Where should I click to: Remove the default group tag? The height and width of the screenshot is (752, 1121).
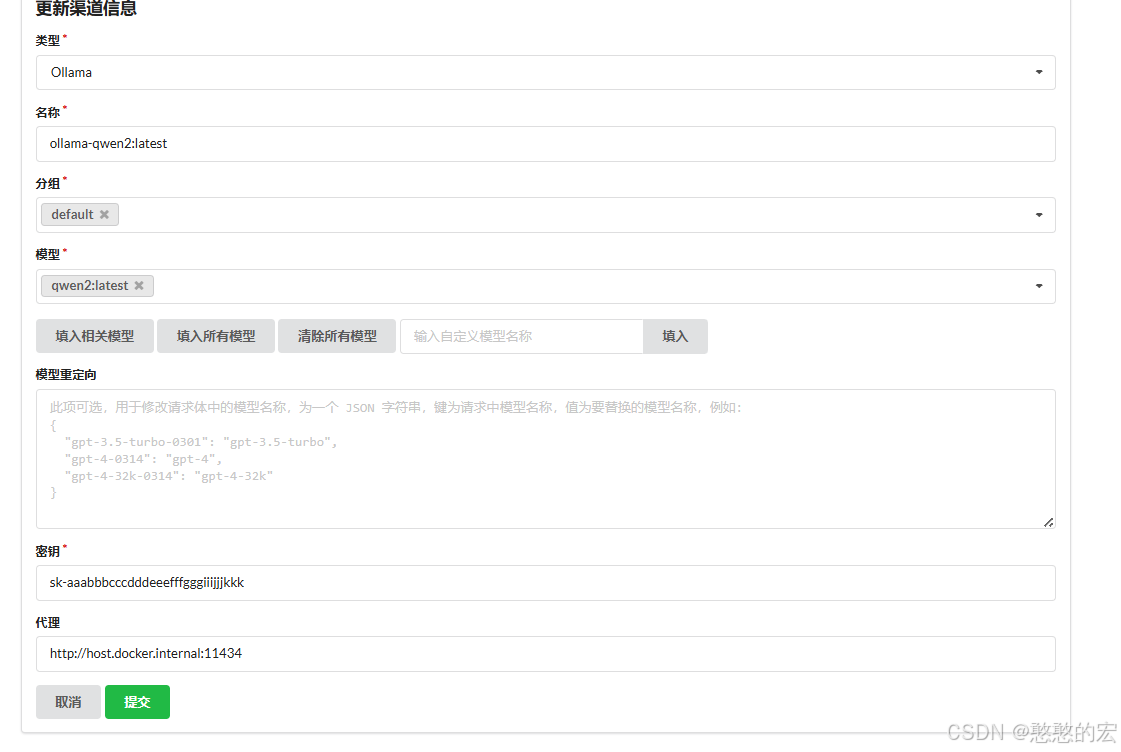[x=104, y=214]
